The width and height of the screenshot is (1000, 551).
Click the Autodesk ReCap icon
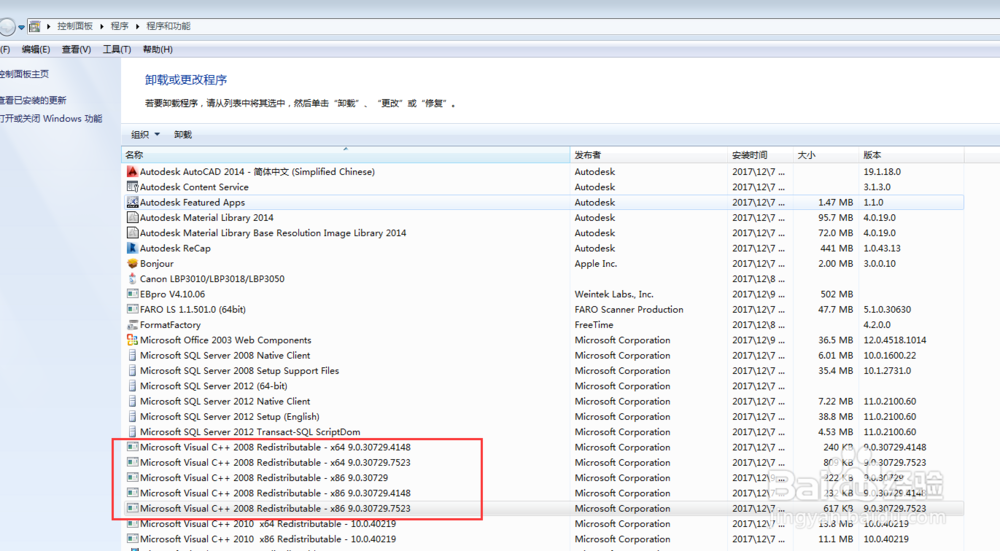coord(133,248)
